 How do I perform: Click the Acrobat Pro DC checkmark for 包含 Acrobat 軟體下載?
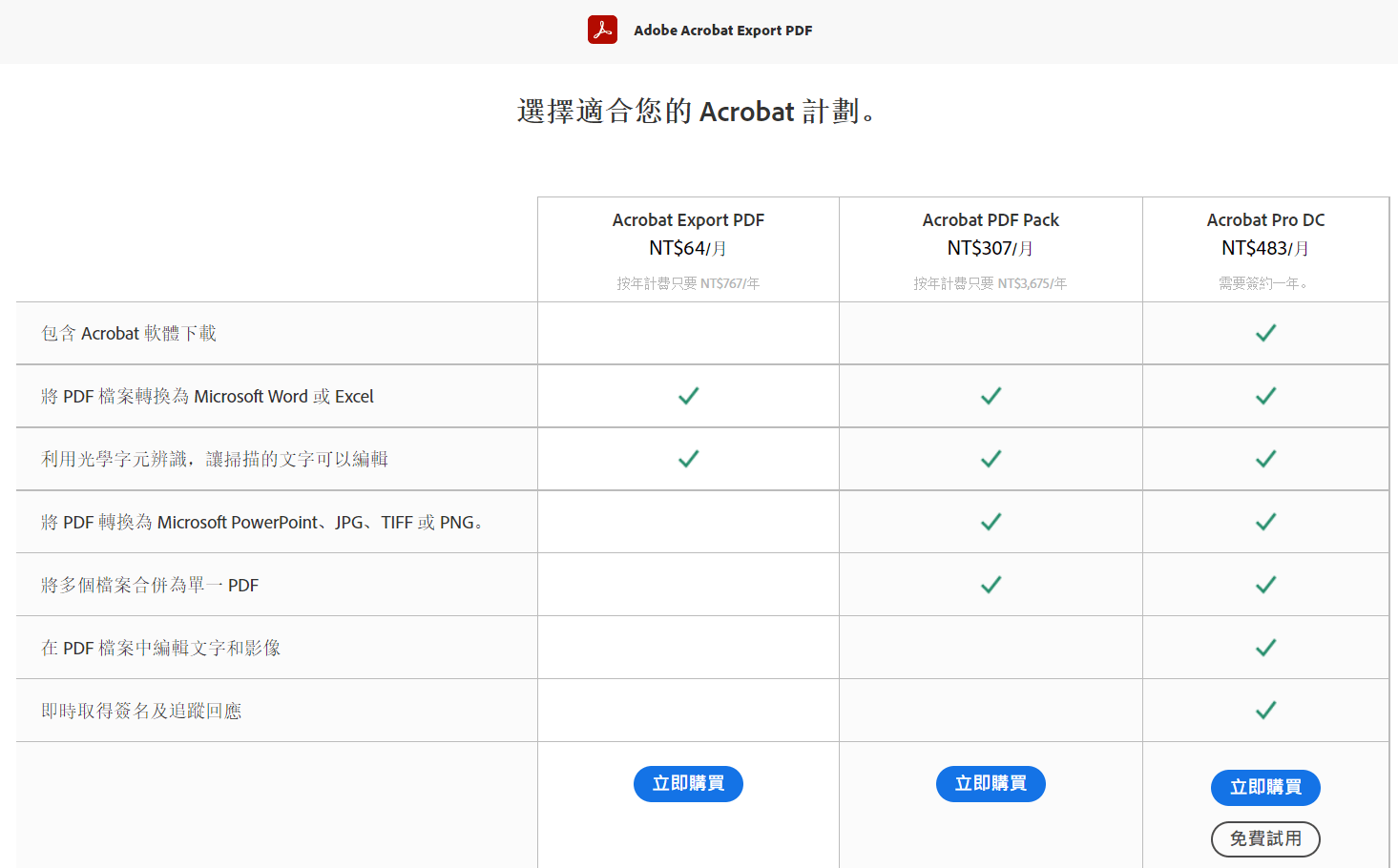(x=1265, y=333)
